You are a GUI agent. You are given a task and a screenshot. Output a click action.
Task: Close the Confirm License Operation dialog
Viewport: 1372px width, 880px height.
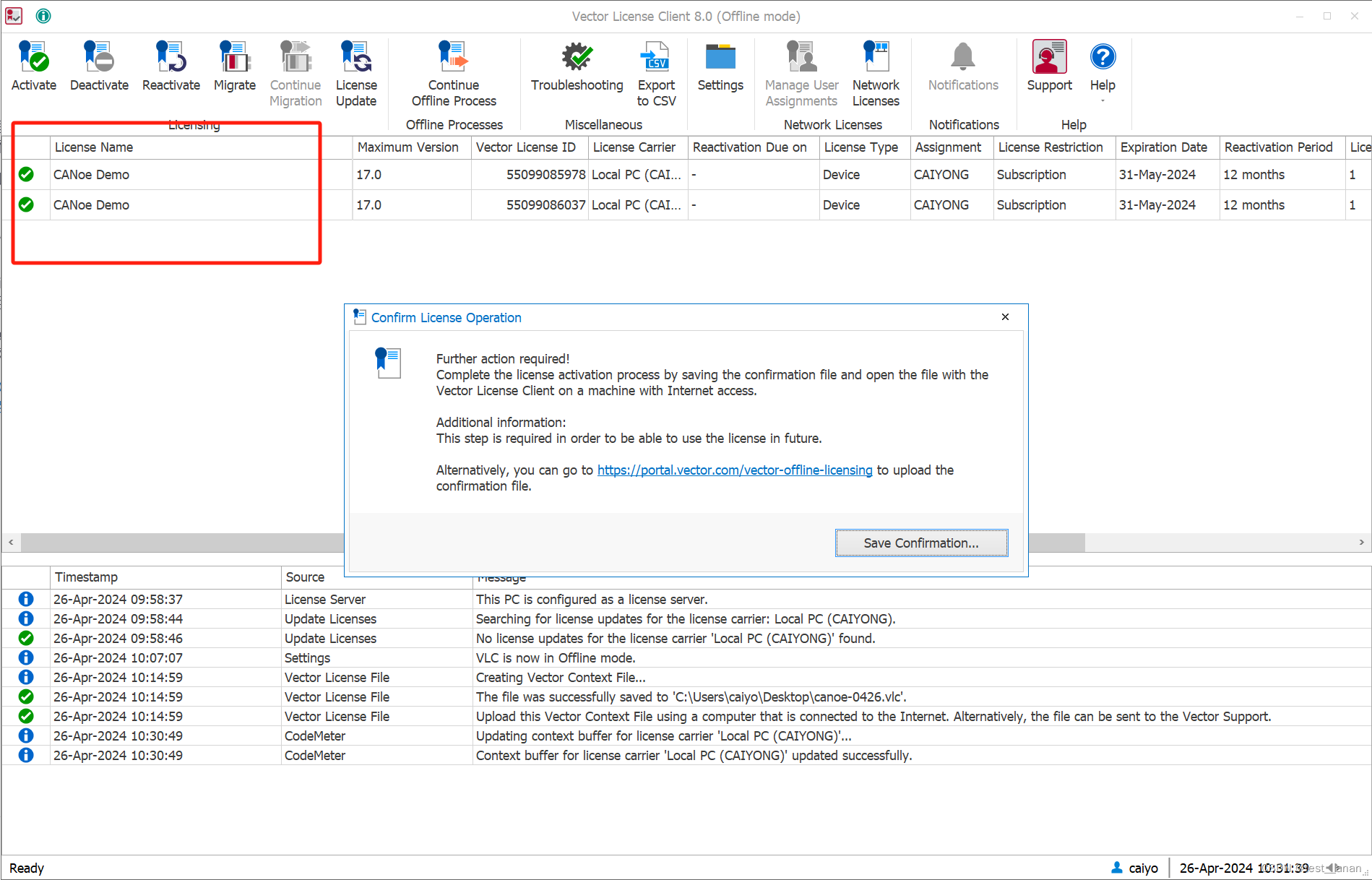pos(1005,316)
